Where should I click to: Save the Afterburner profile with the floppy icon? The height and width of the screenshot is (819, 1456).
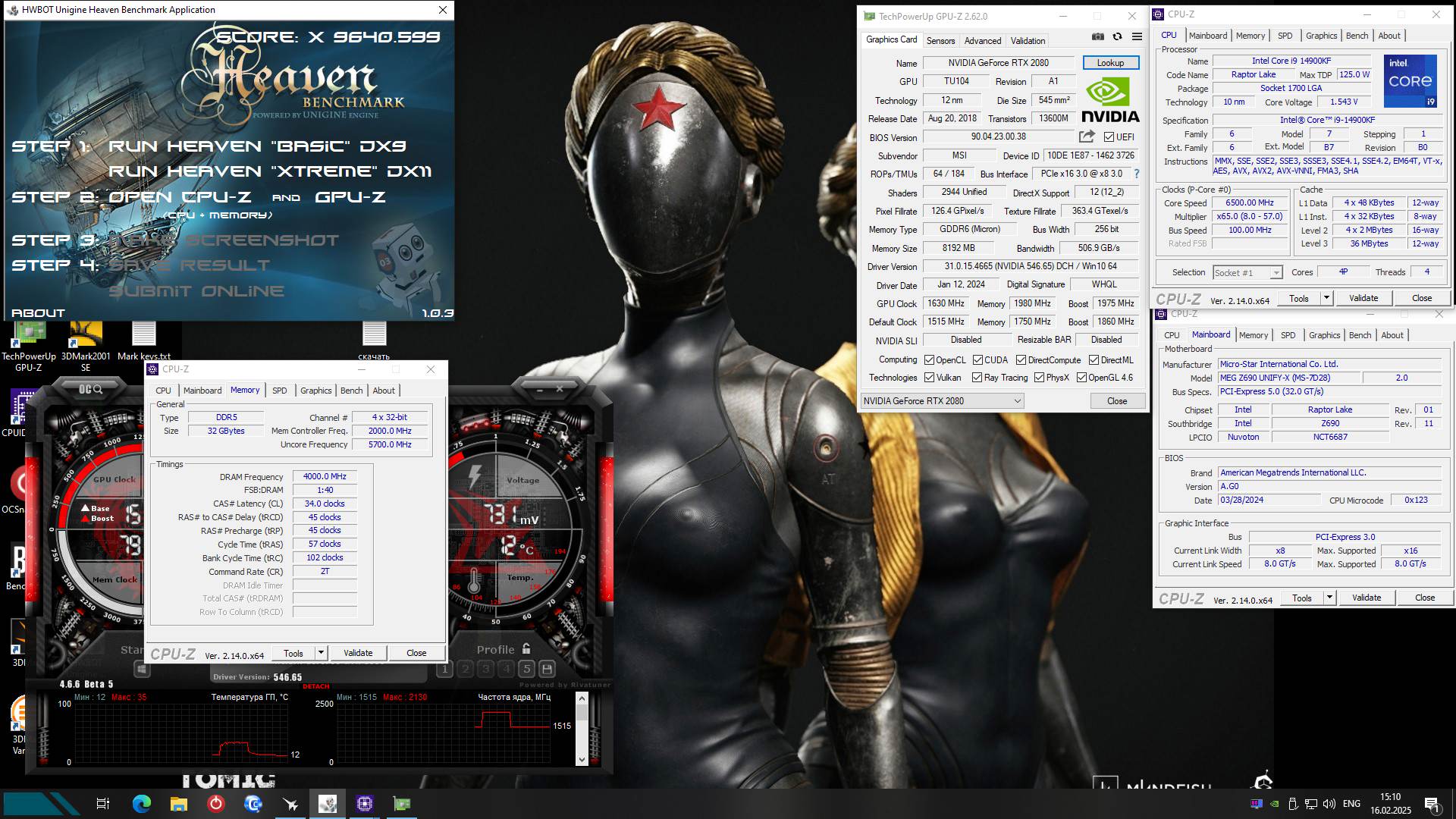coord(547,669)
